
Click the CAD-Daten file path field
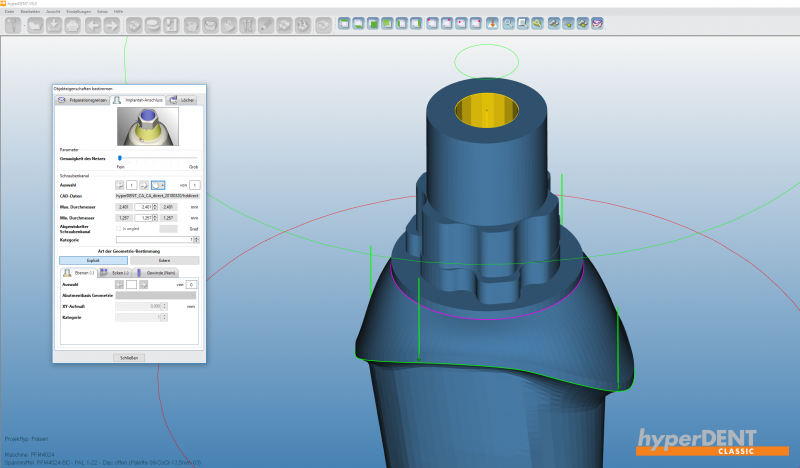157,196
